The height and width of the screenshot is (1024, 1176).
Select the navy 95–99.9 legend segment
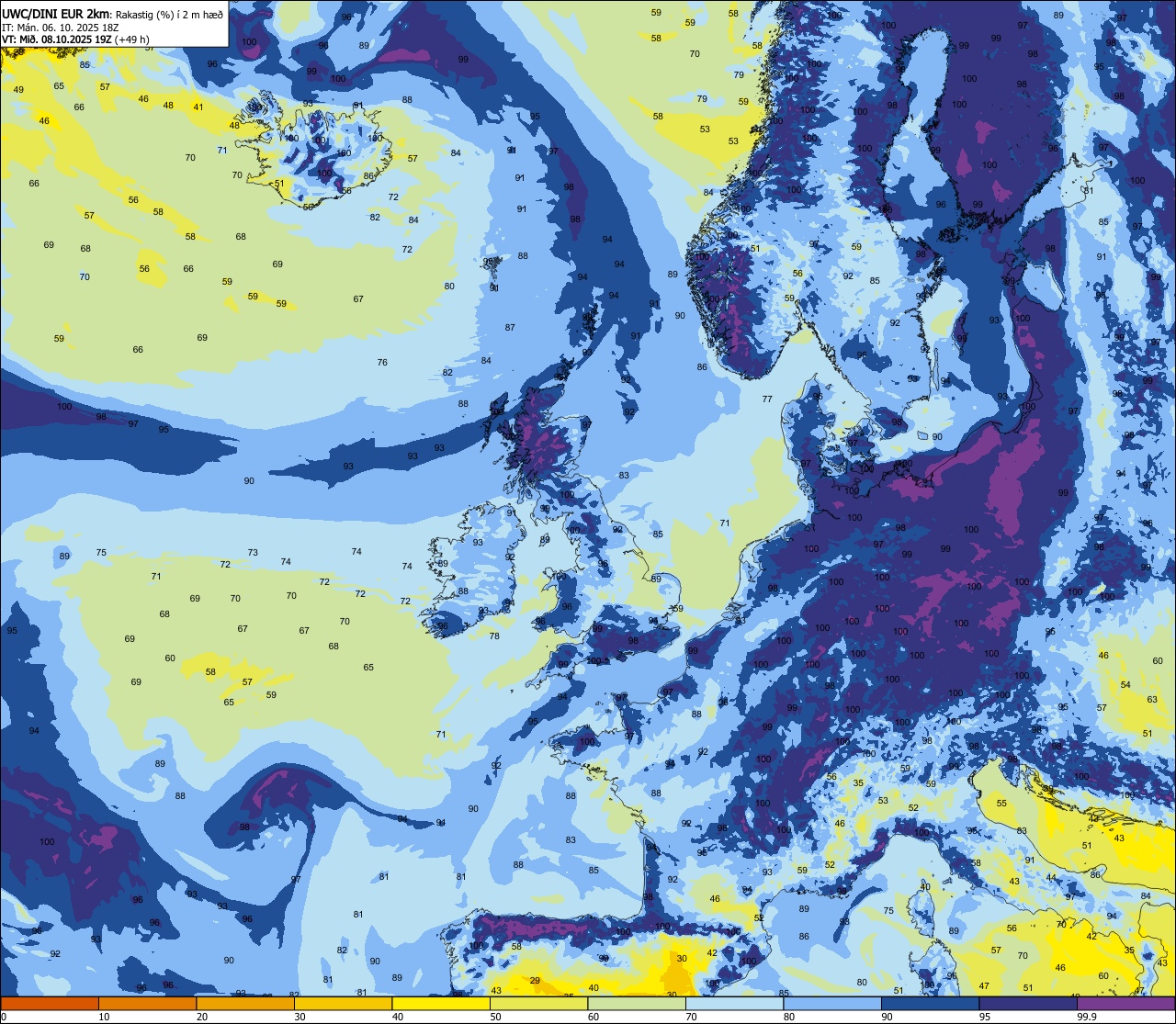[x=1028, y=1003]
